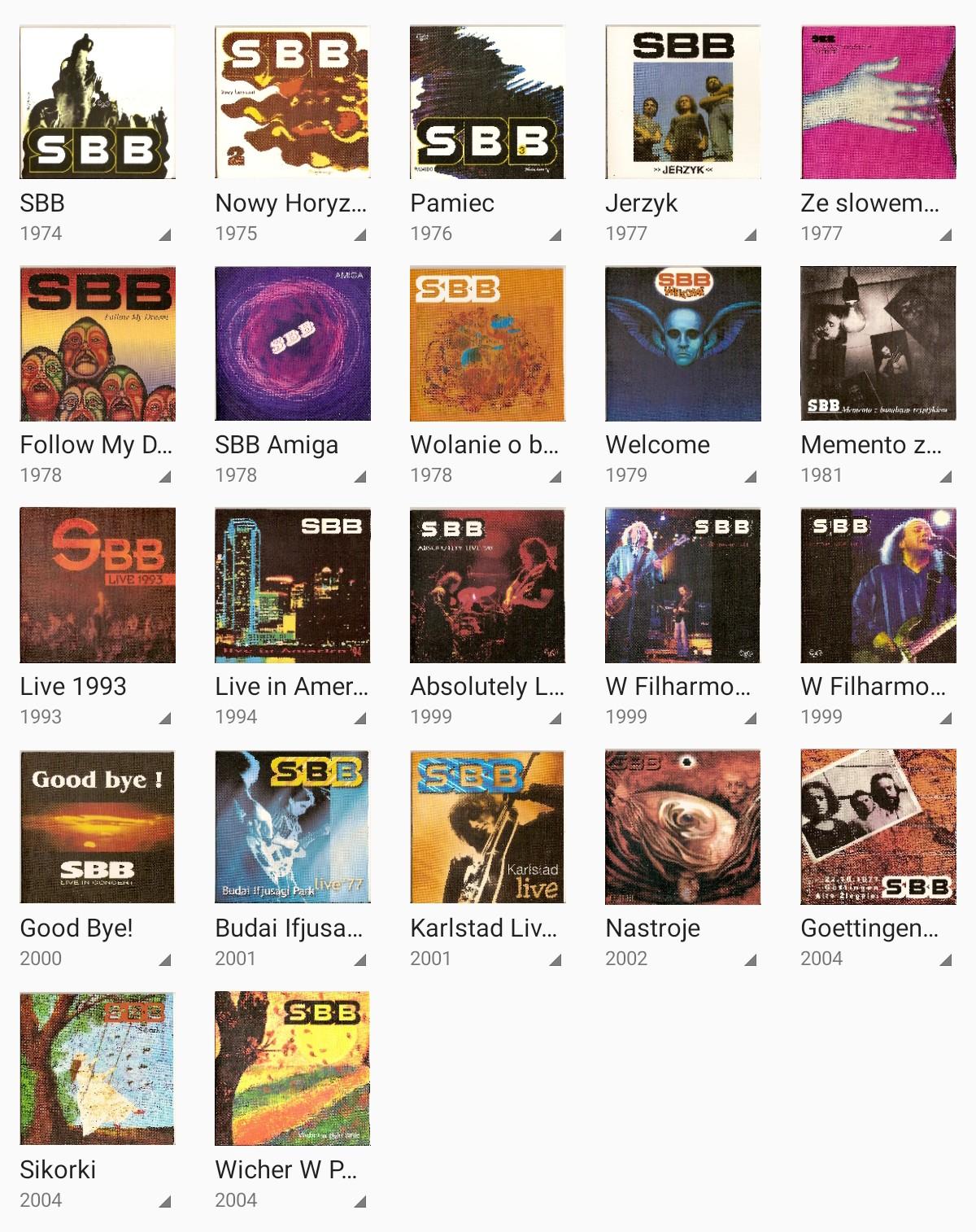The image size is (976, 1232).
Task: Open the options triangle for Live in America
Action: tap(360, 719)
